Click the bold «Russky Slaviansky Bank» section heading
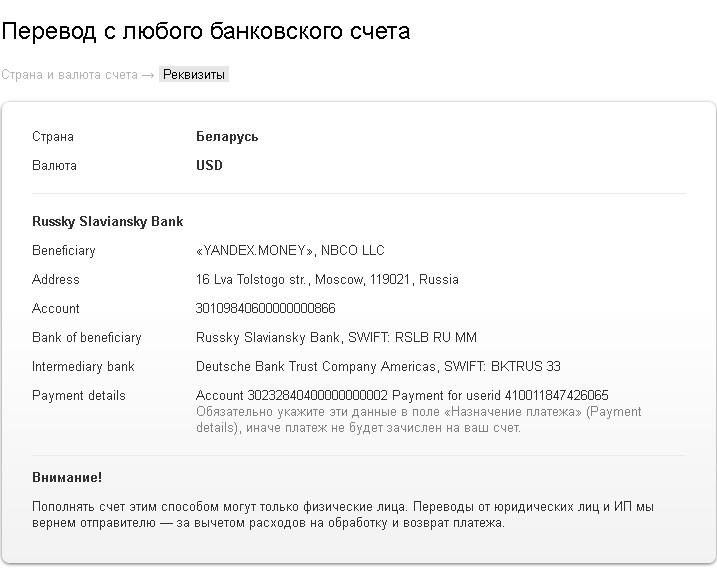The width and height of the screenshot is (717, 569). pyautogui.click(x=107, y=222)
